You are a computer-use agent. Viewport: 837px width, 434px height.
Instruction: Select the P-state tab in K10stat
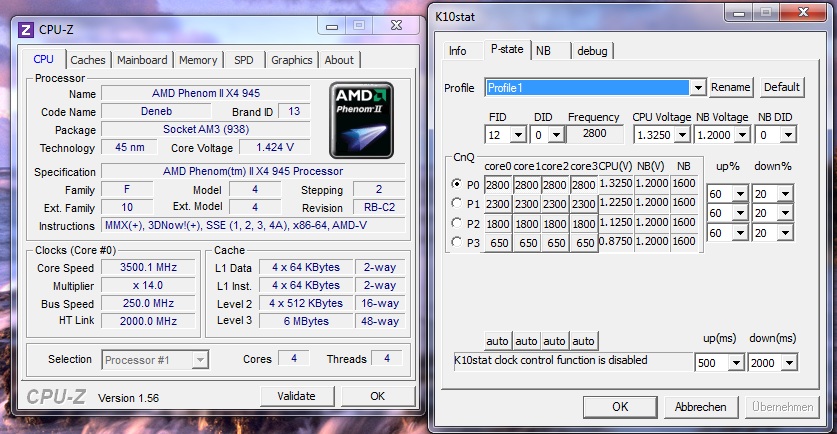[507, 49]
